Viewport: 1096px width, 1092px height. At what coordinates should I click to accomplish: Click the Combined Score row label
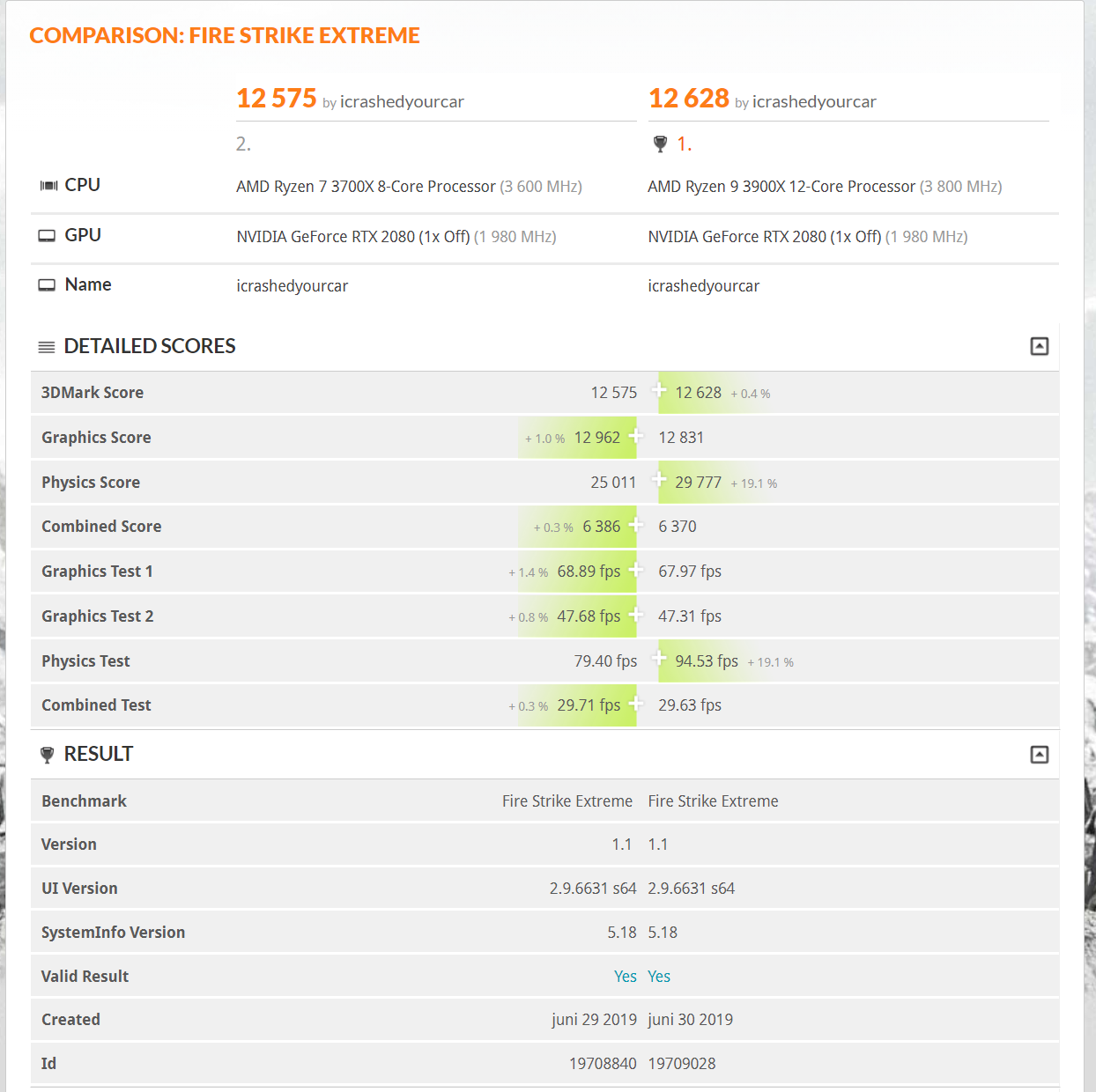(101, 527)
